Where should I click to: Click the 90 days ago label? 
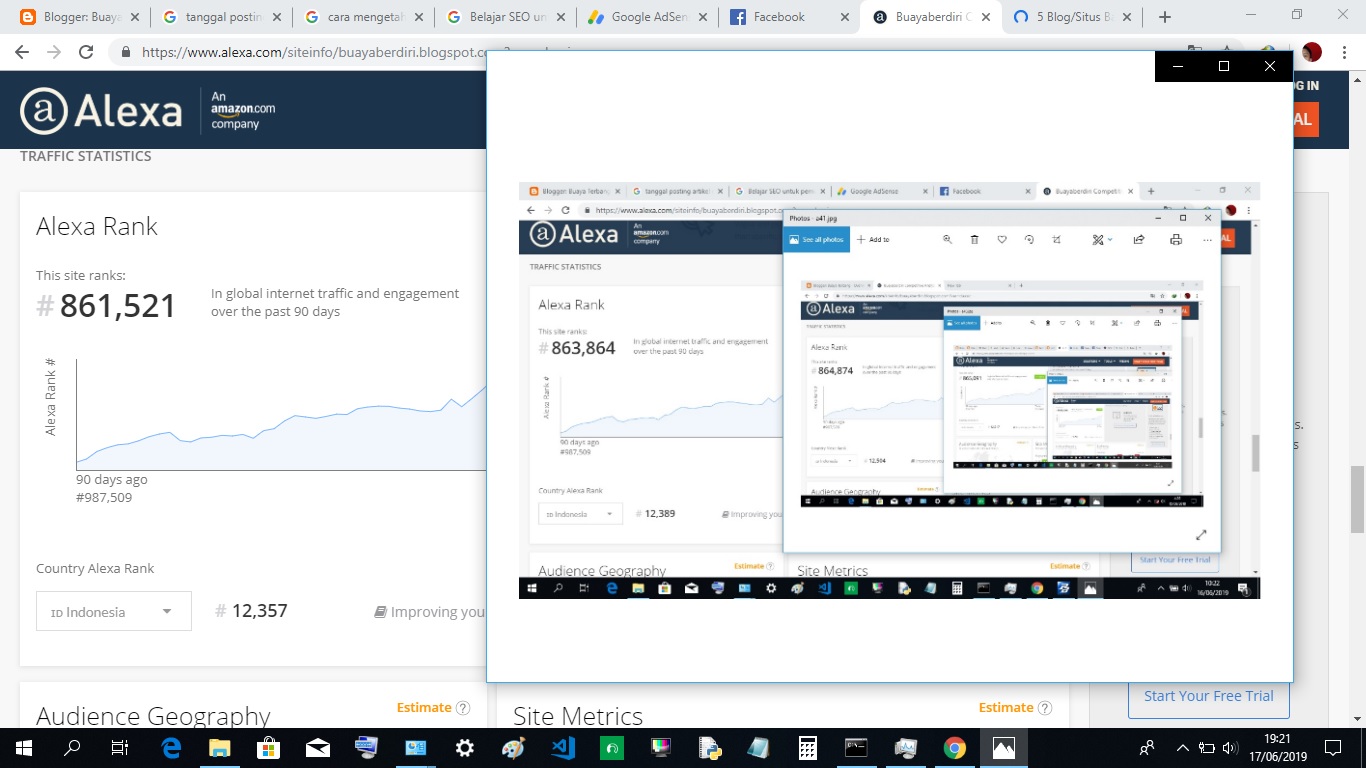[x=111, y=479]
